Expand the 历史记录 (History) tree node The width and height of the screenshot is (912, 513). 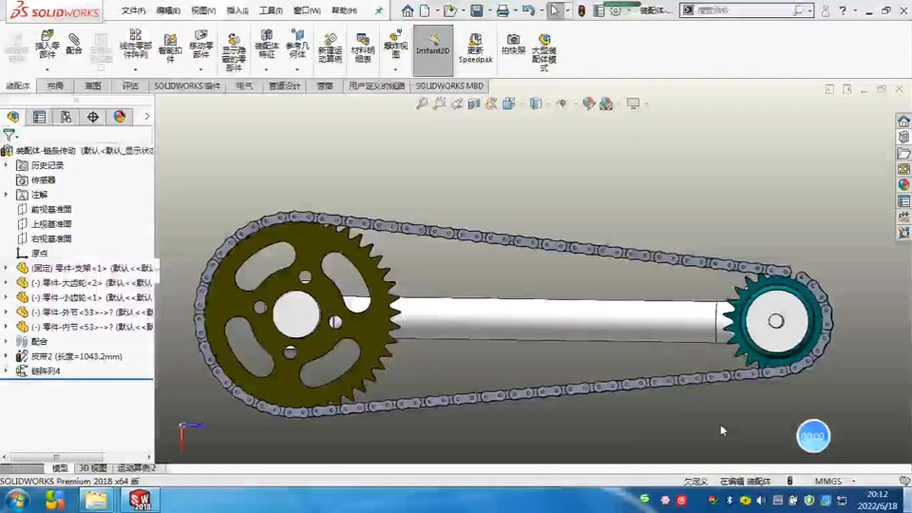coord(6,165)
